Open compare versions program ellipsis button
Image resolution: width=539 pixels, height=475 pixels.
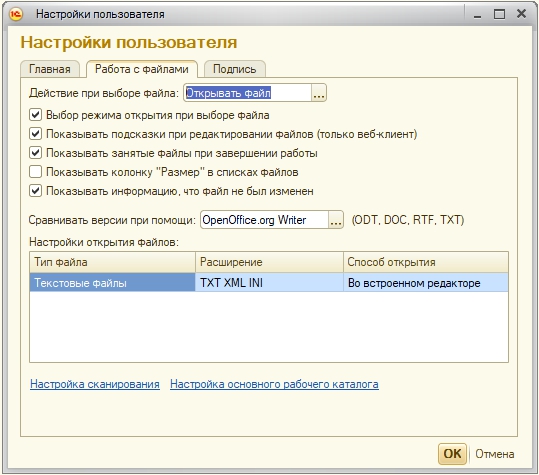tap(336, 220)
